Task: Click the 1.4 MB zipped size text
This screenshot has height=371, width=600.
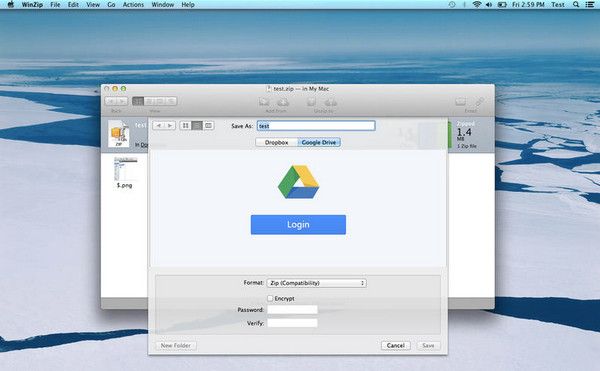Action: (x=464, y=134)
